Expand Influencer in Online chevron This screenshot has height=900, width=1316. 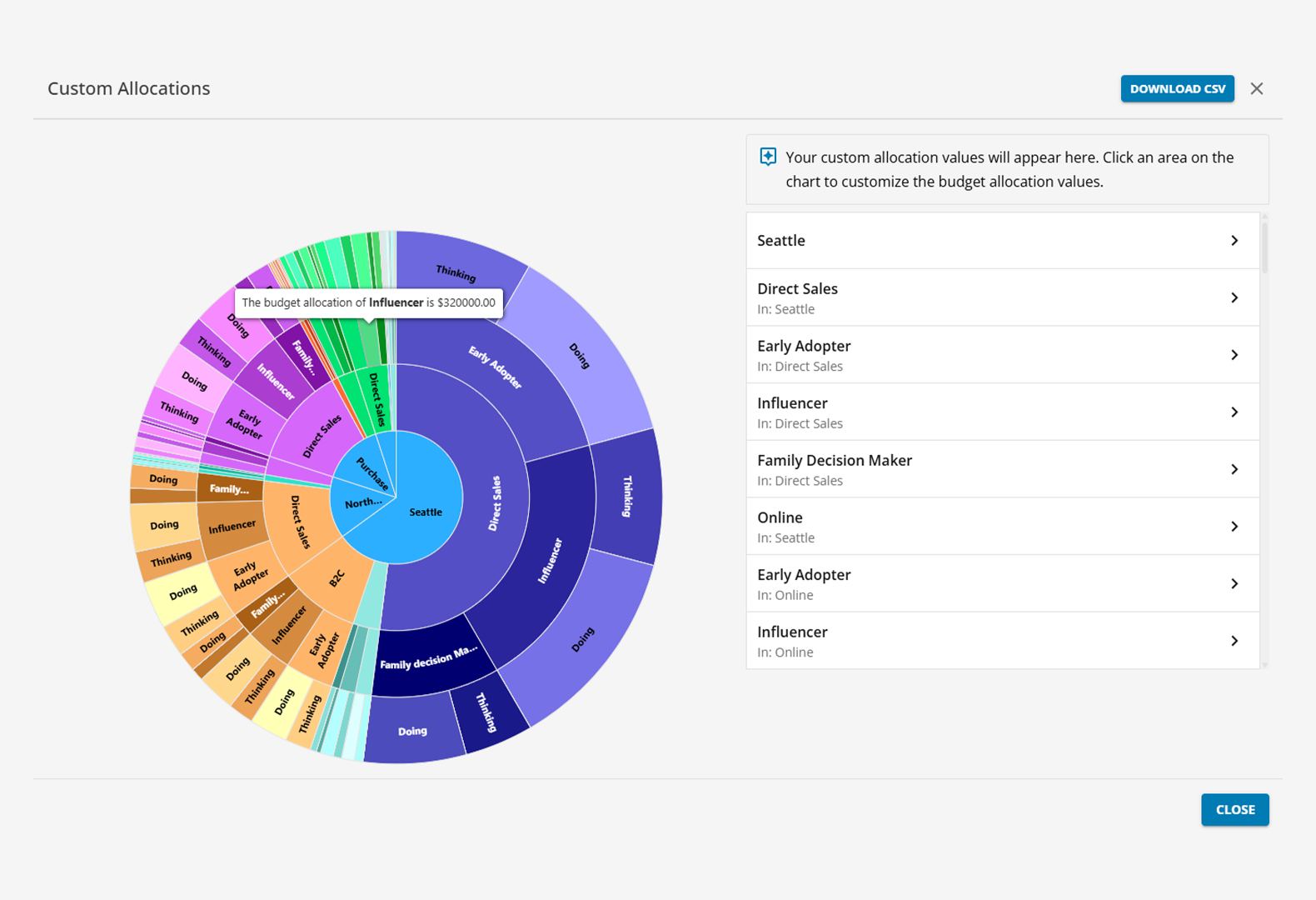(x=1234, y=641)
